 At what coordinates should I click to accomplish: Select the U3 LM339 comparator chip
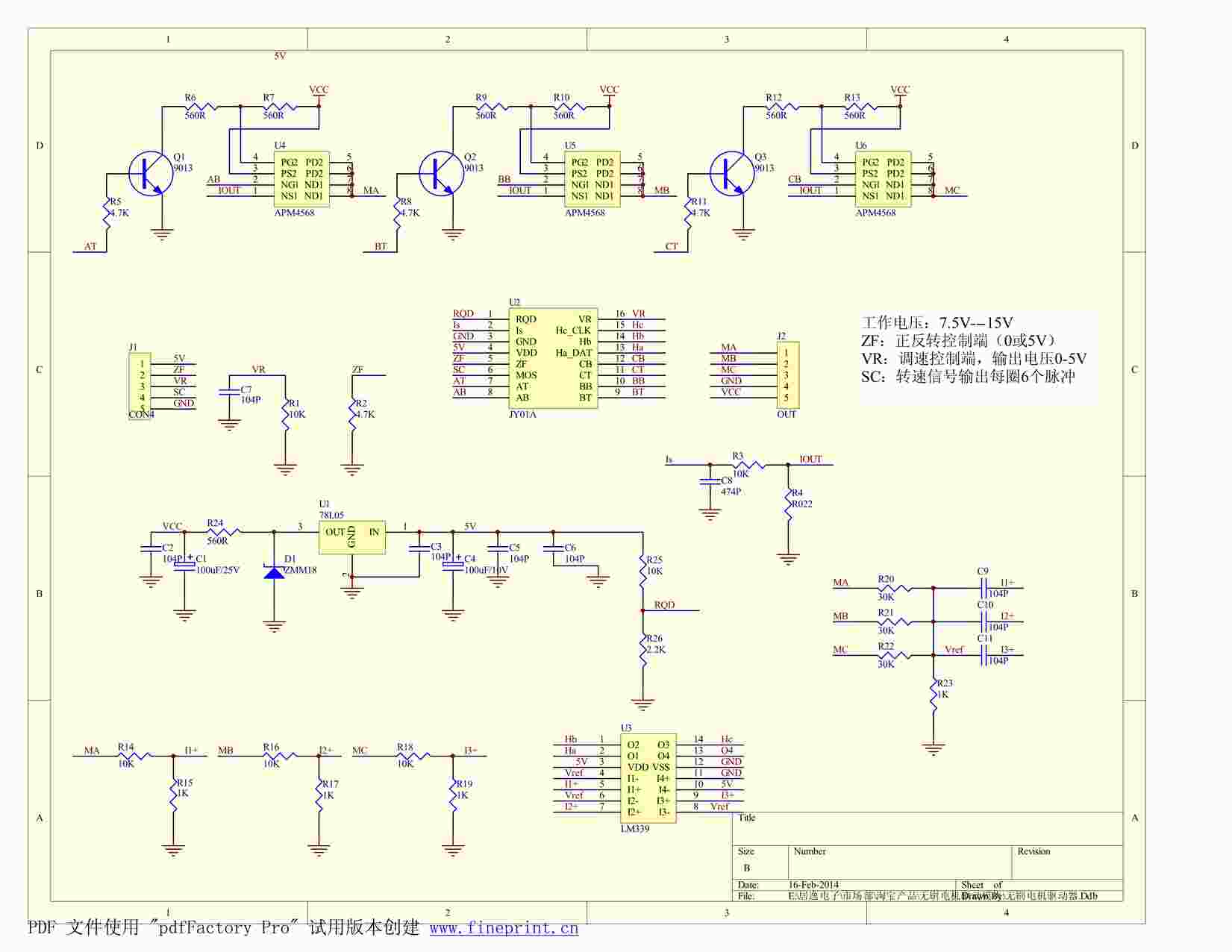[648, 778]
